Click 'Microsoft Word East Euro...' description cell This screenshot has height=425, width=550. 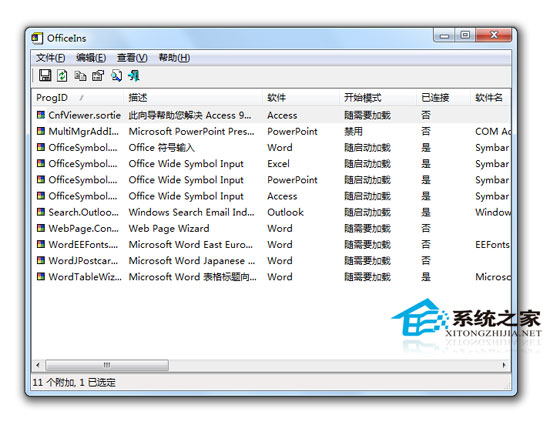pos(190,244)
